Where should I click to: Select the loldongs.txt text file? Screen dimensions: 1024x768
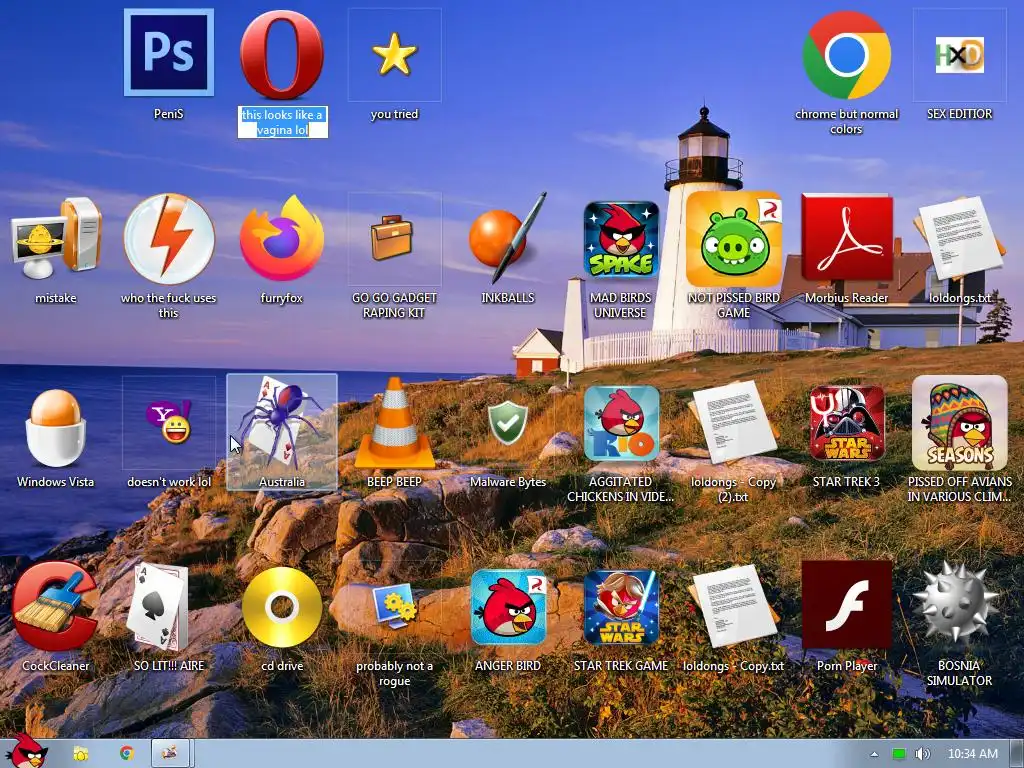tap(959, 238)
